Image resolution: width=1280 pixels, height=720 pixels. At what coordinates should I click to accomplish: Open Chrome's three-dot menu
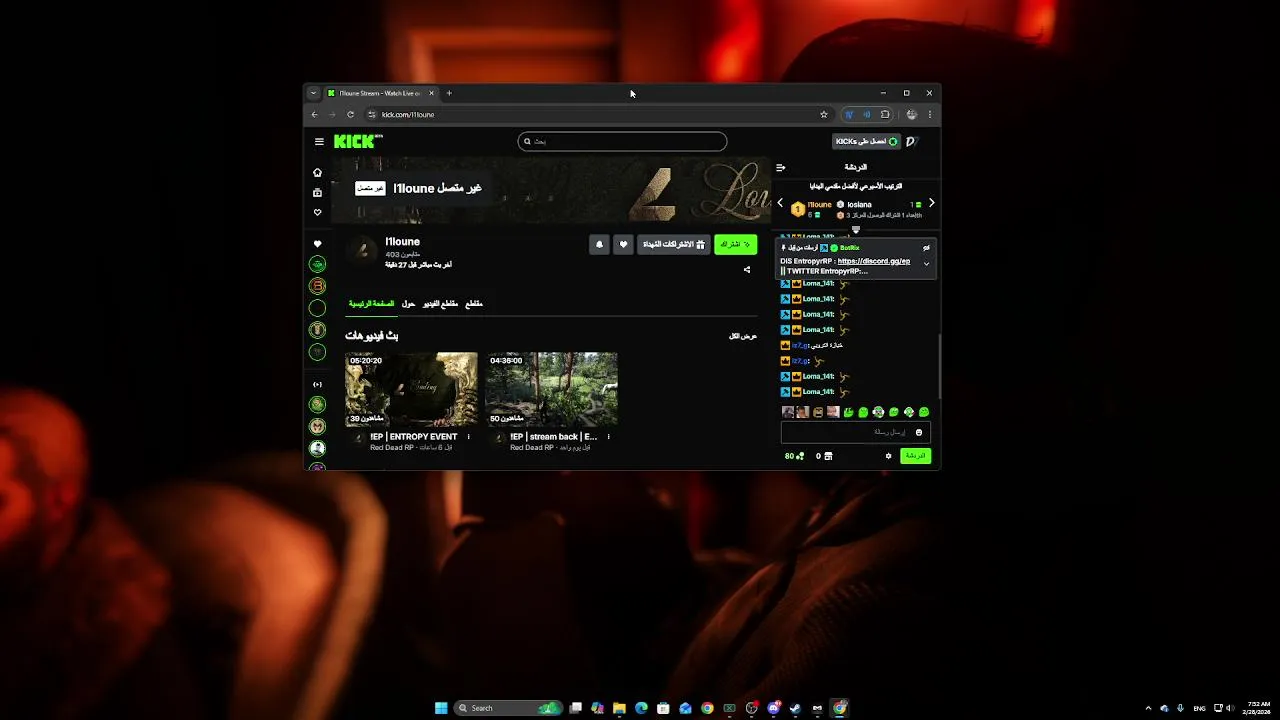(x=929, y=114)
